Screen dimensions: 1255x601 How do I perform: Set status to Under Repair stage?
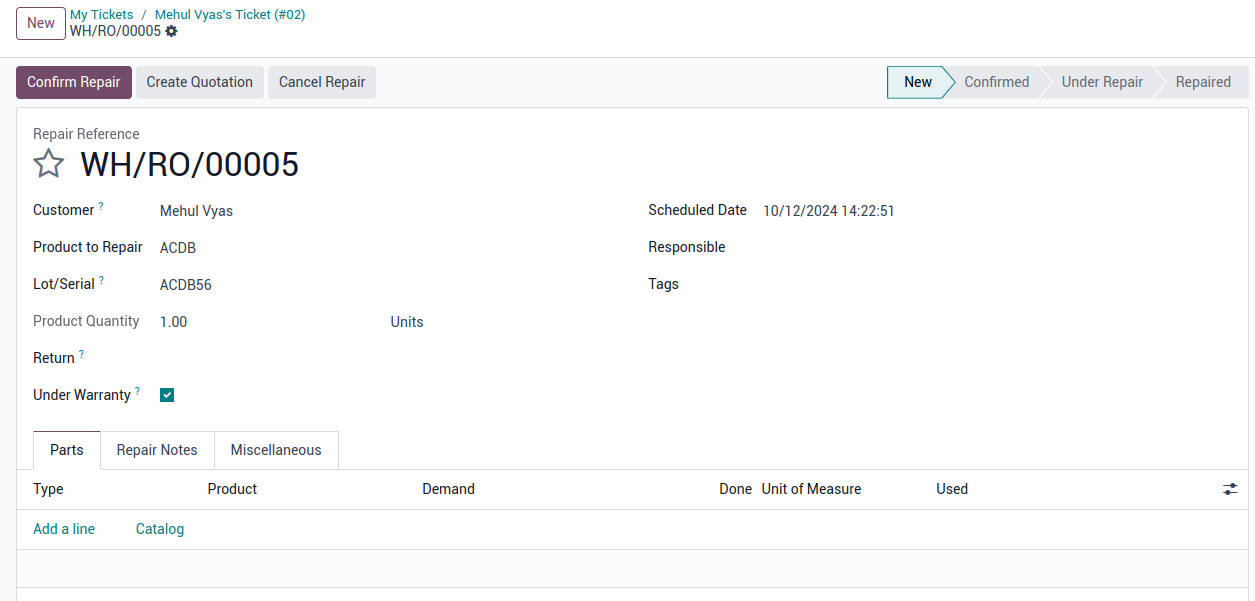[x=1102, y=82]
